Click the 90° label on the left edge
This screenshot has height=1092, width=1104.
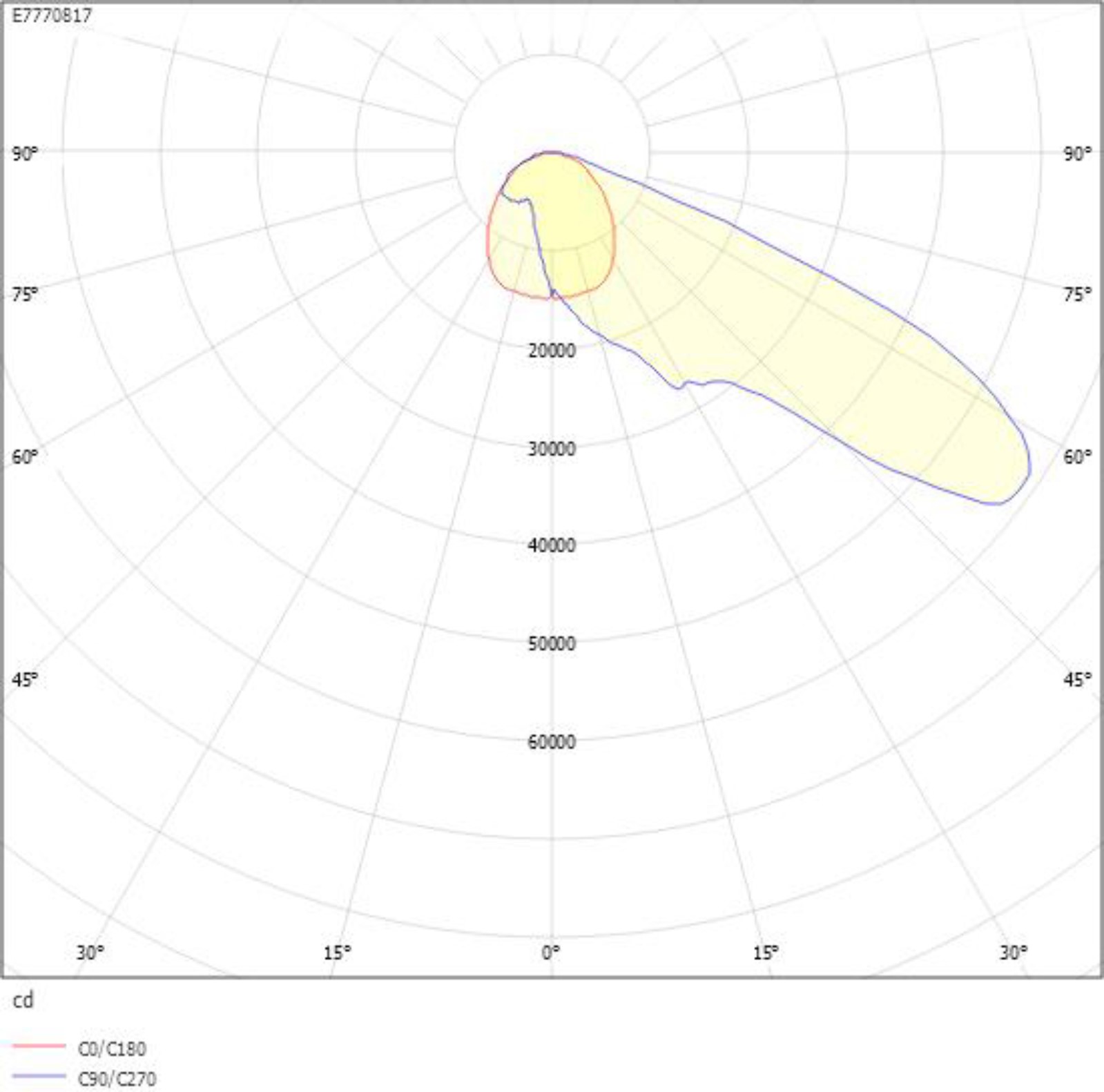(x=25, y=153)
